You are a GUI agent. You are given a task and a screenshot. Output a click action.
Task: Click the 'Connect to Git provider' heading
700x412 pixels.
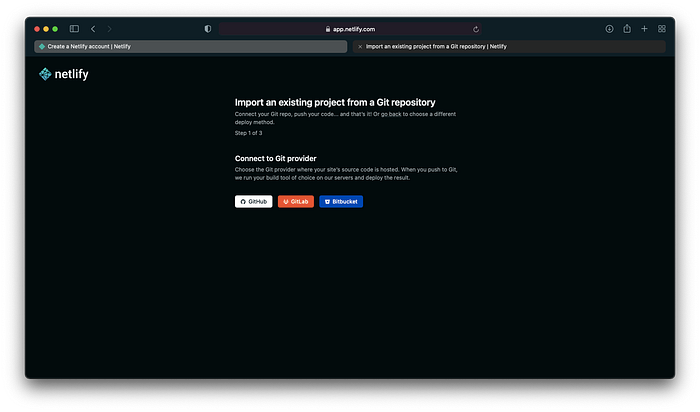275,158
